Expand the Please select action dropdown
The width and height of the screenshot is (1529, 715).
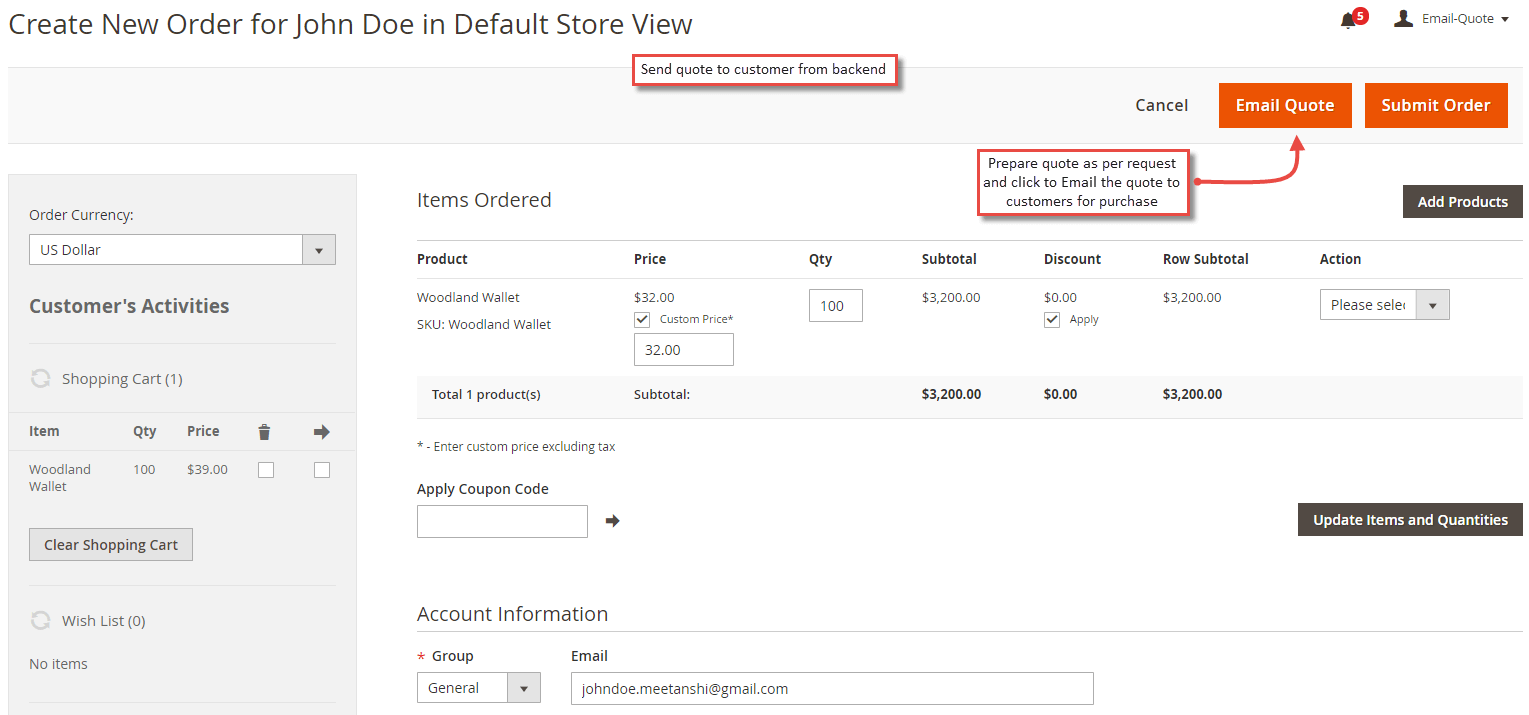[x=1434, y=304]
